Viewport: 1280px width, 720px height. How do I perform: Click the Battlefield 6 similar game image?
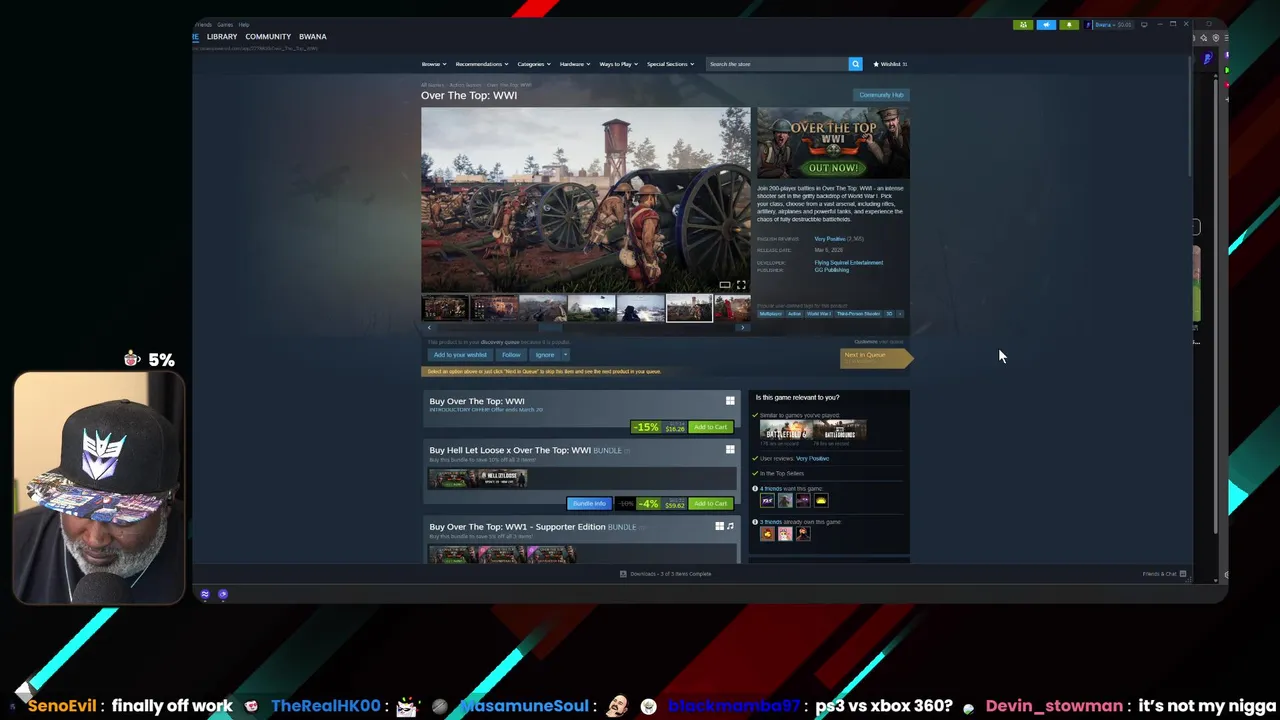coord(785,432)
